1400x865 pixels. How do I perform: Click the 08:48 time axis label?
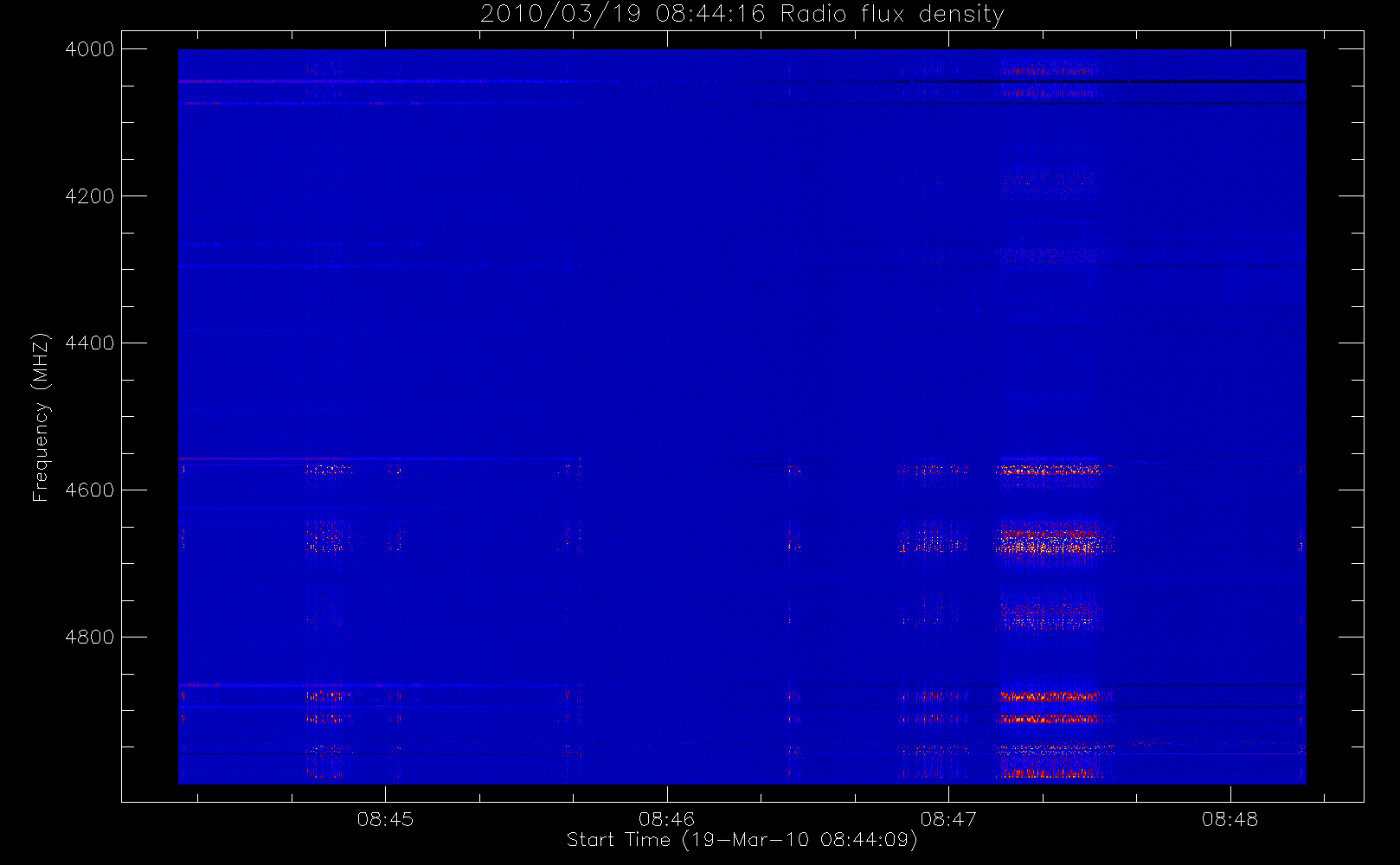(1230, 819)
